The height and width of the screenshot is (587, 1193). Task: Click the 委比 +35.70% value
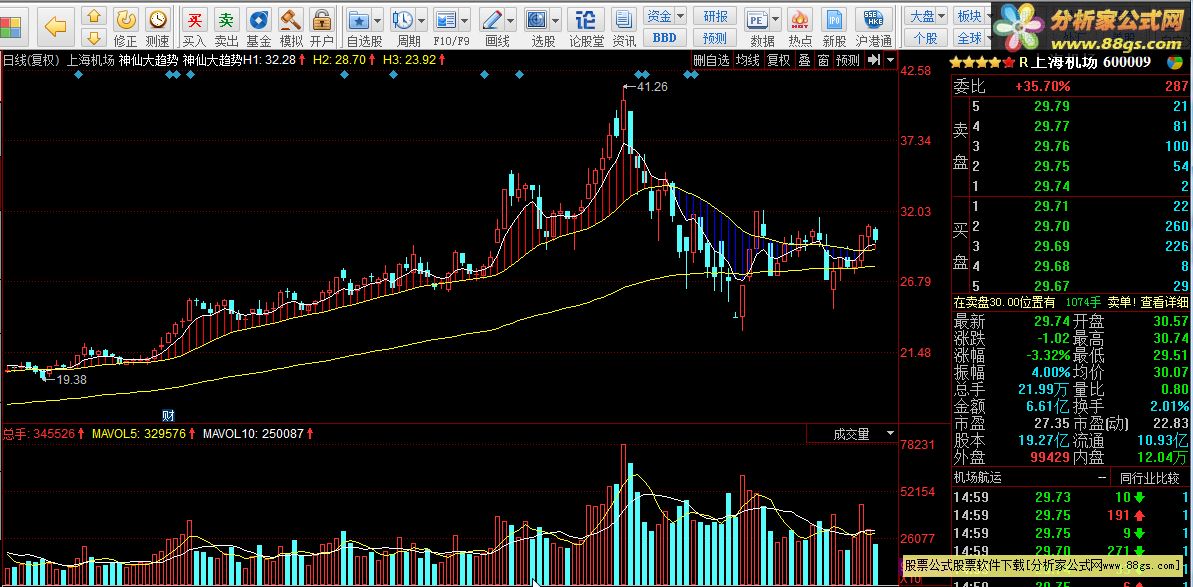pyautogui.click(x=1042, y=87)
